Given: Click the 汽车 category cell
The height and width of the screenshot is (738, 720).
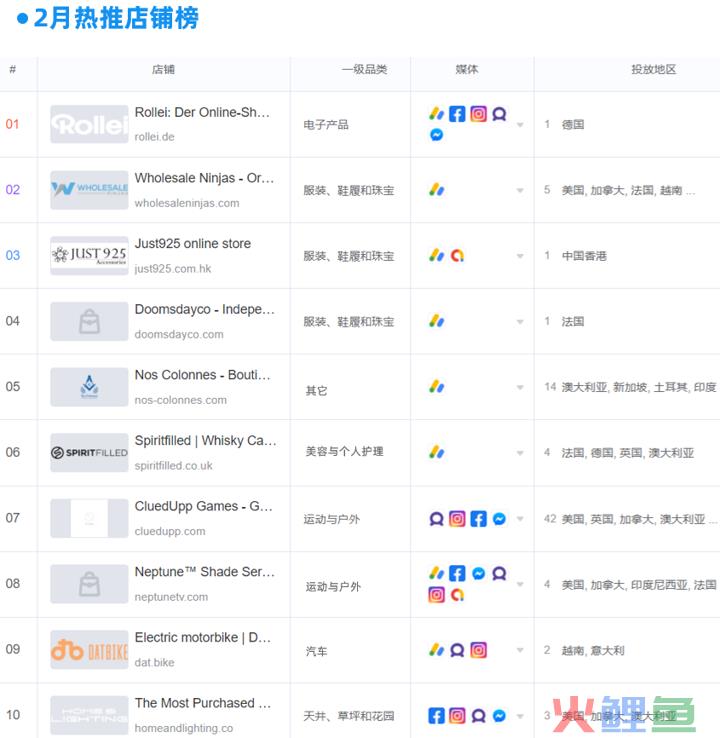Looking at the screenshot, I should [x=316, y=651].
